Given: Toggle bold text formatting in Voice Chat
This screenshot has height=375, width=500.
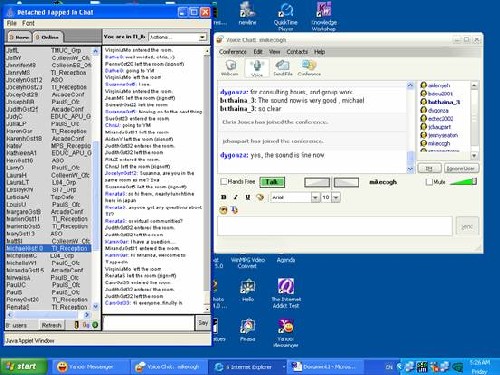Looking at the screenshot, I should (x=224, y=197).
